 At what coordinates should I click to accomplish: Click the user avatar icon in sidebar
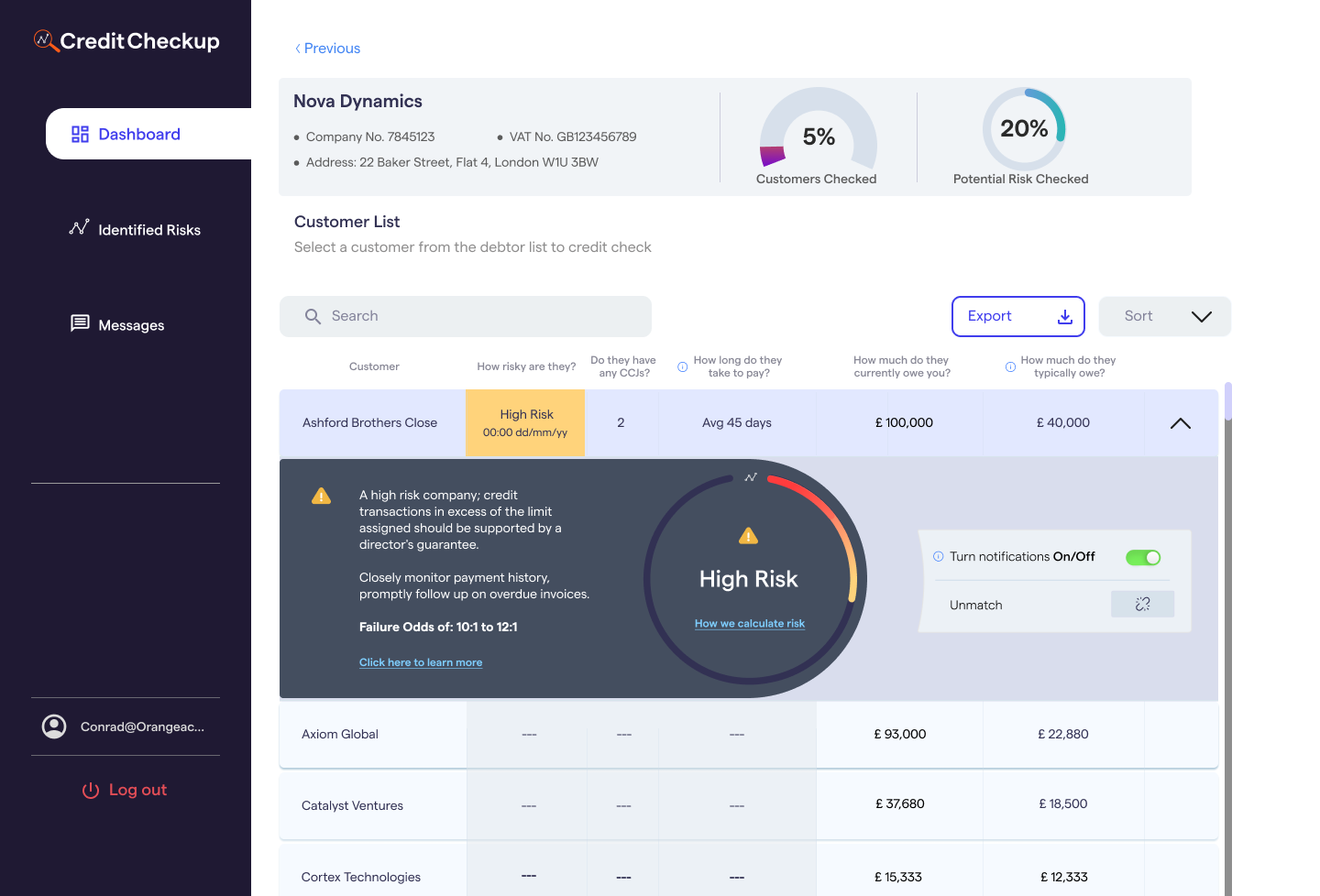click(54, 727)
